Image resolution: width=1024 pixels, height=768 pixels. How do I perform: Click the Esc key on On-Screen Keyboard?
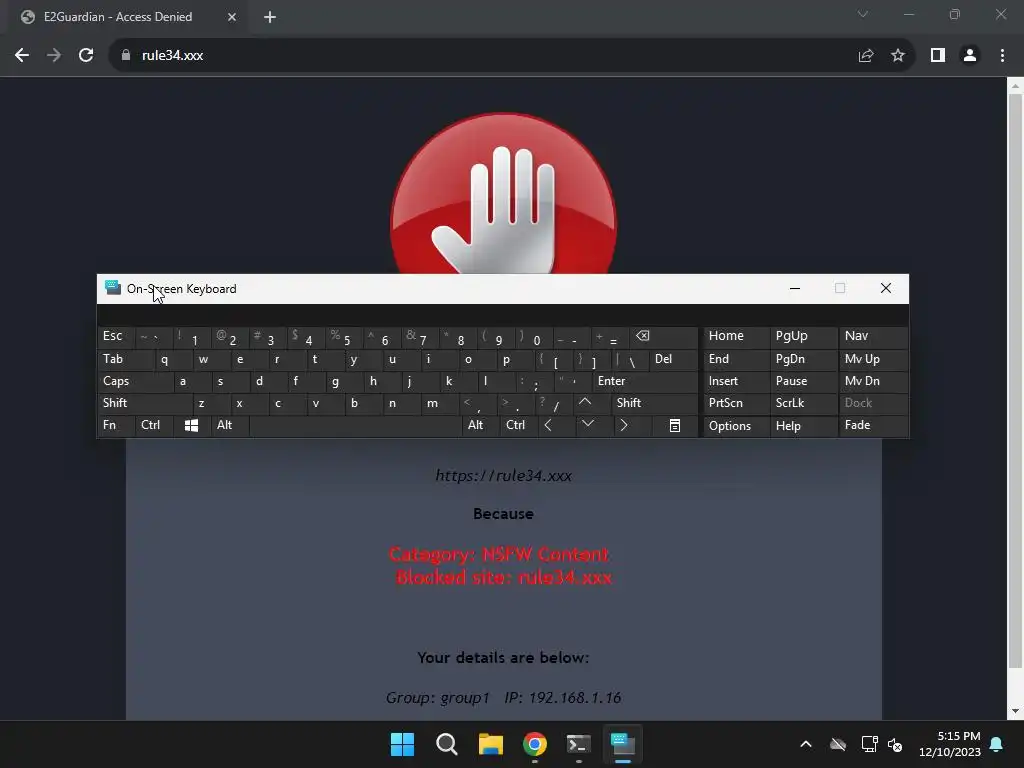116,336
